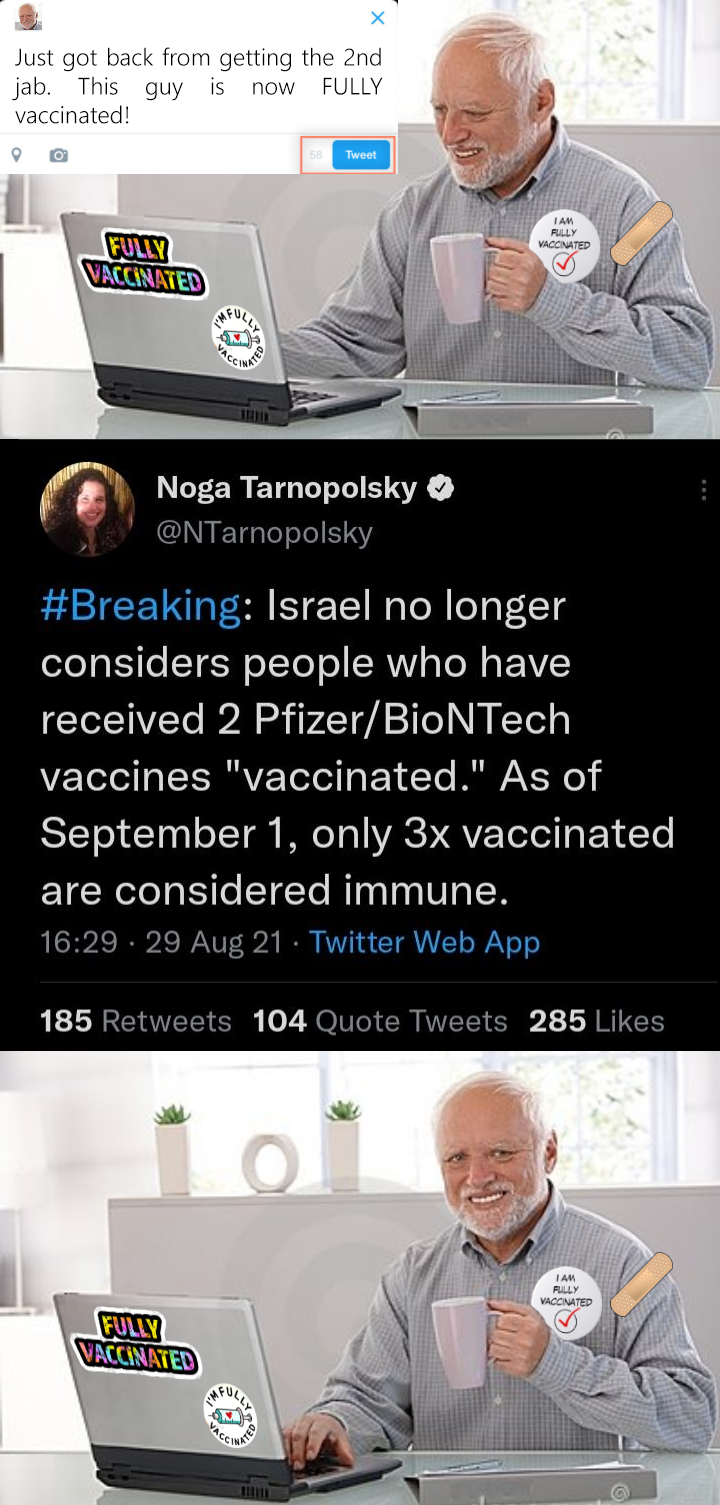
Task: Click inside the tweet compose text area
Action: [198, 86]
